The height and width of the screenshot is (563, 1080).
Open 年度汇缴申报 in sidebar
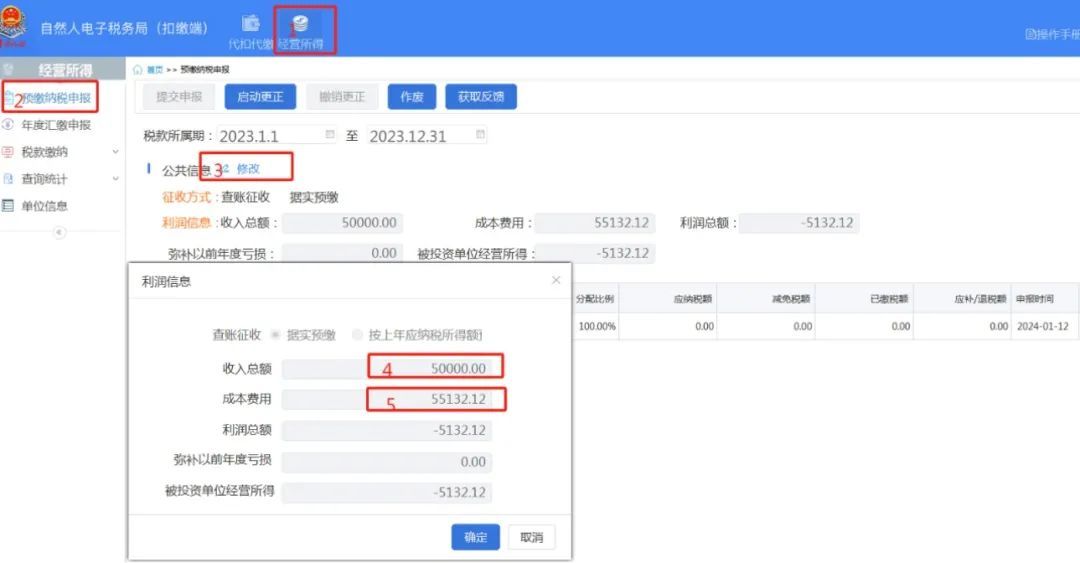(56, 125)
